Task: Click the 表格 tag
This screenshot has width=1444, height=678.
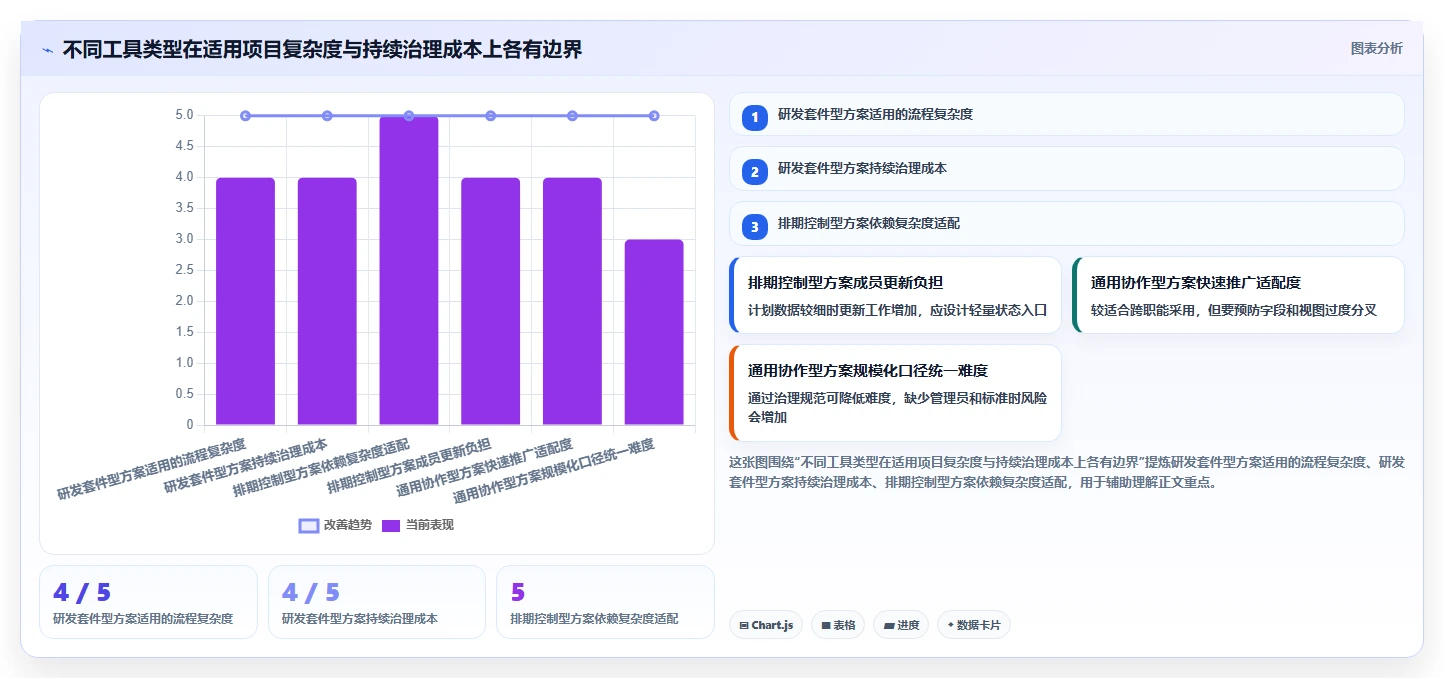Action: coord(838,625)
